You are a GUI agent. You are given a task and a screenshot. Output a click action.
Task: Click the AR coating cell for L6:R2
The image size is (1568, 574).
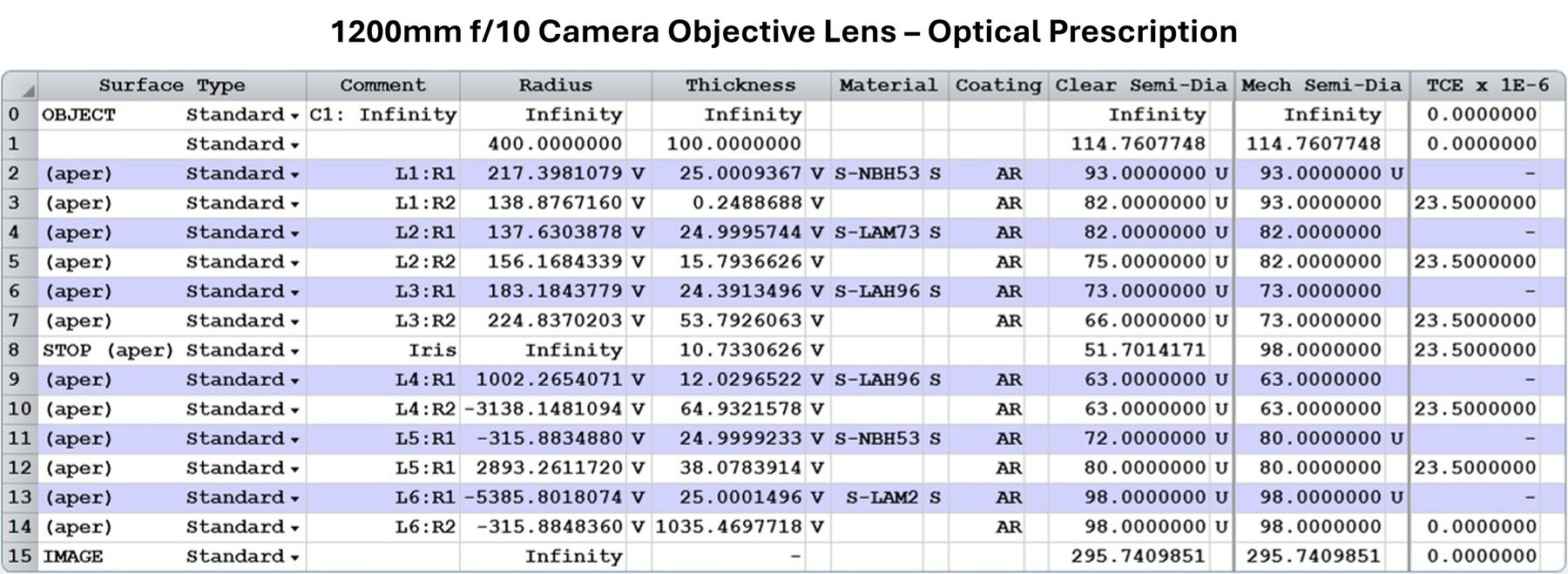(1008, 527)
